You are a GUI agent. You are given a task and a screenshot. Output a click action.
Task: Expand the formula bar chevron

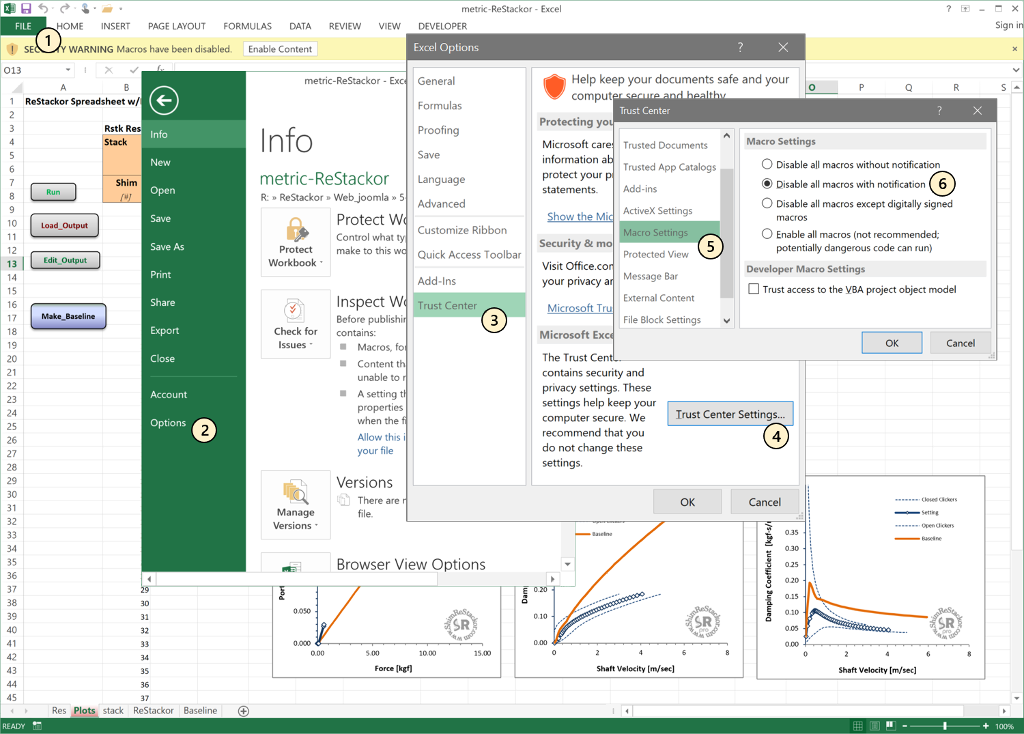tap(1016, 70)
